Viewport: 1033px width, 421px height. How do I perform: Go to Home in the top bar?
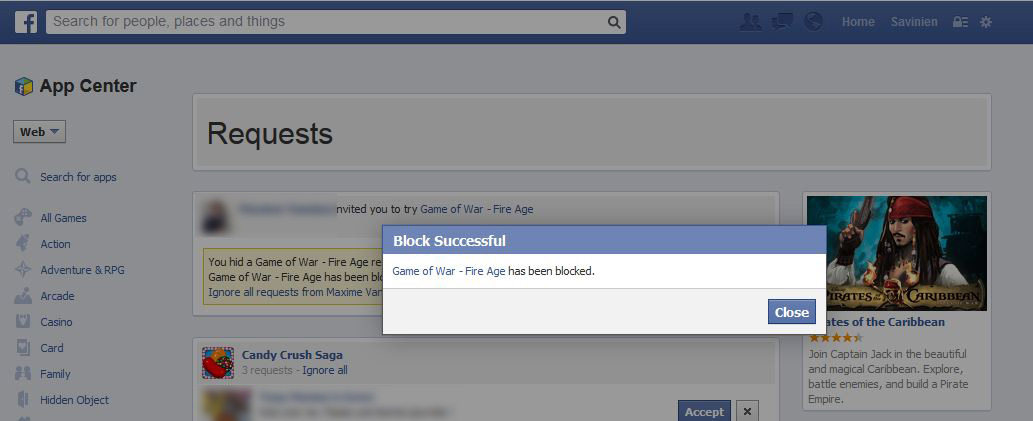858,22
